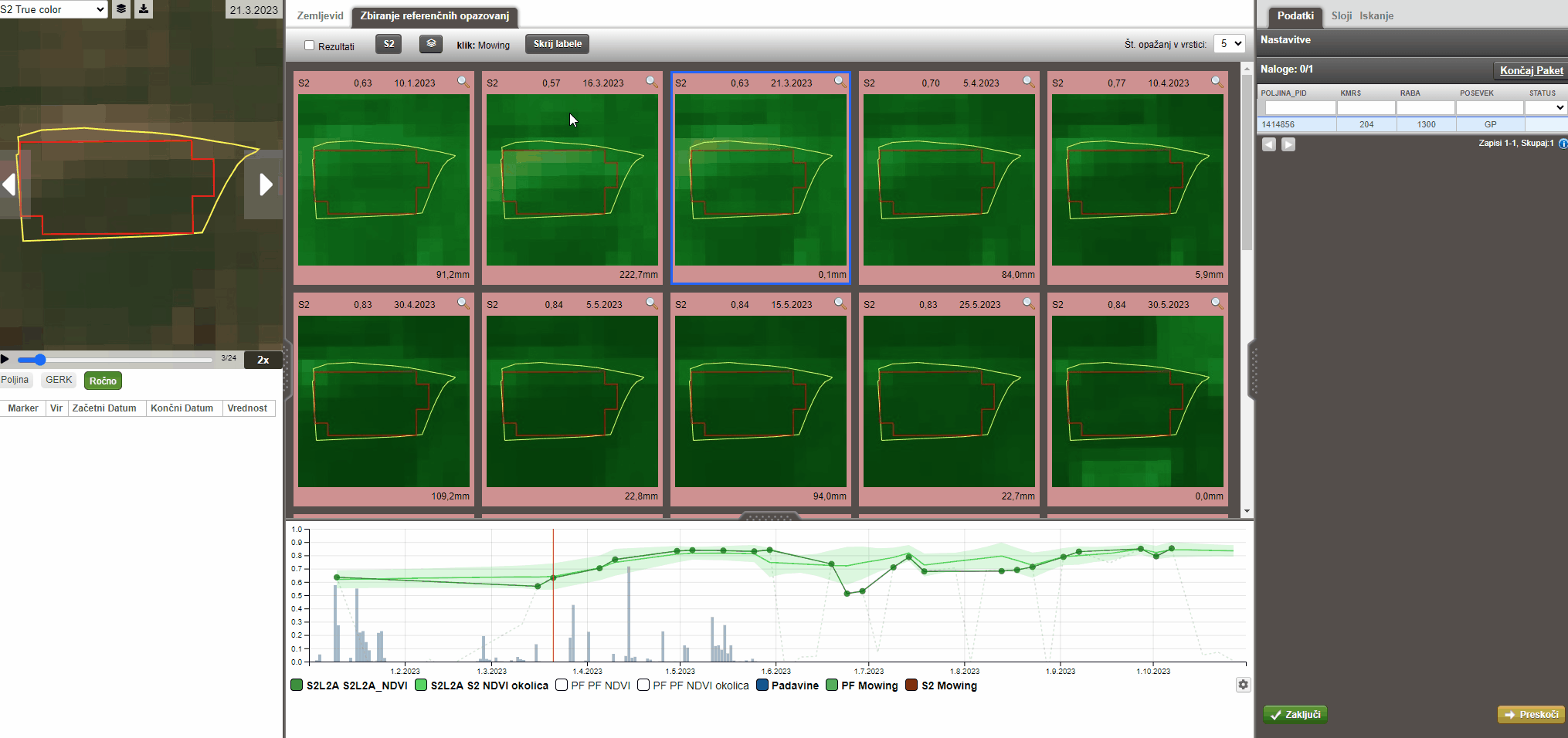Screen dimensions: 1568x738
Task: Click the download icon above the map
Action: tap(144, 9)
